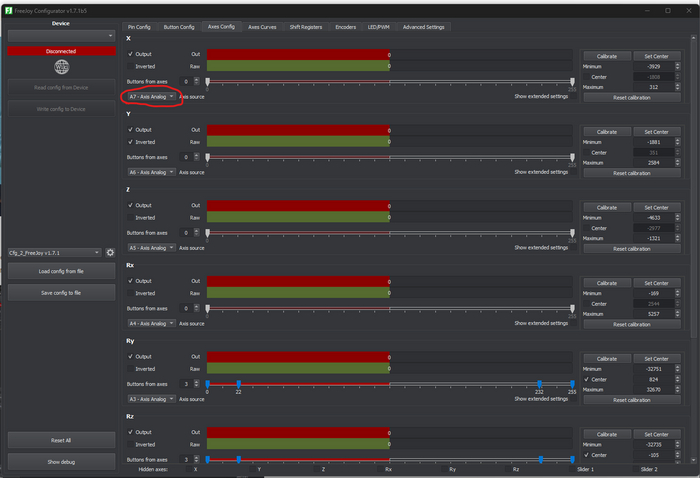Click the X axis Minimum value field

pos(654,67)
